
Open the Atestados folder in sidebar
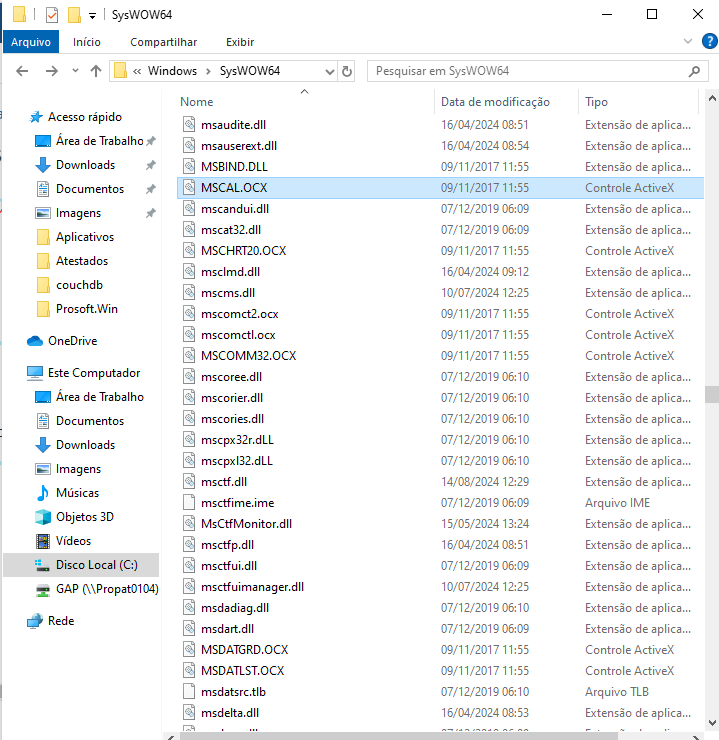coord(82,261)
